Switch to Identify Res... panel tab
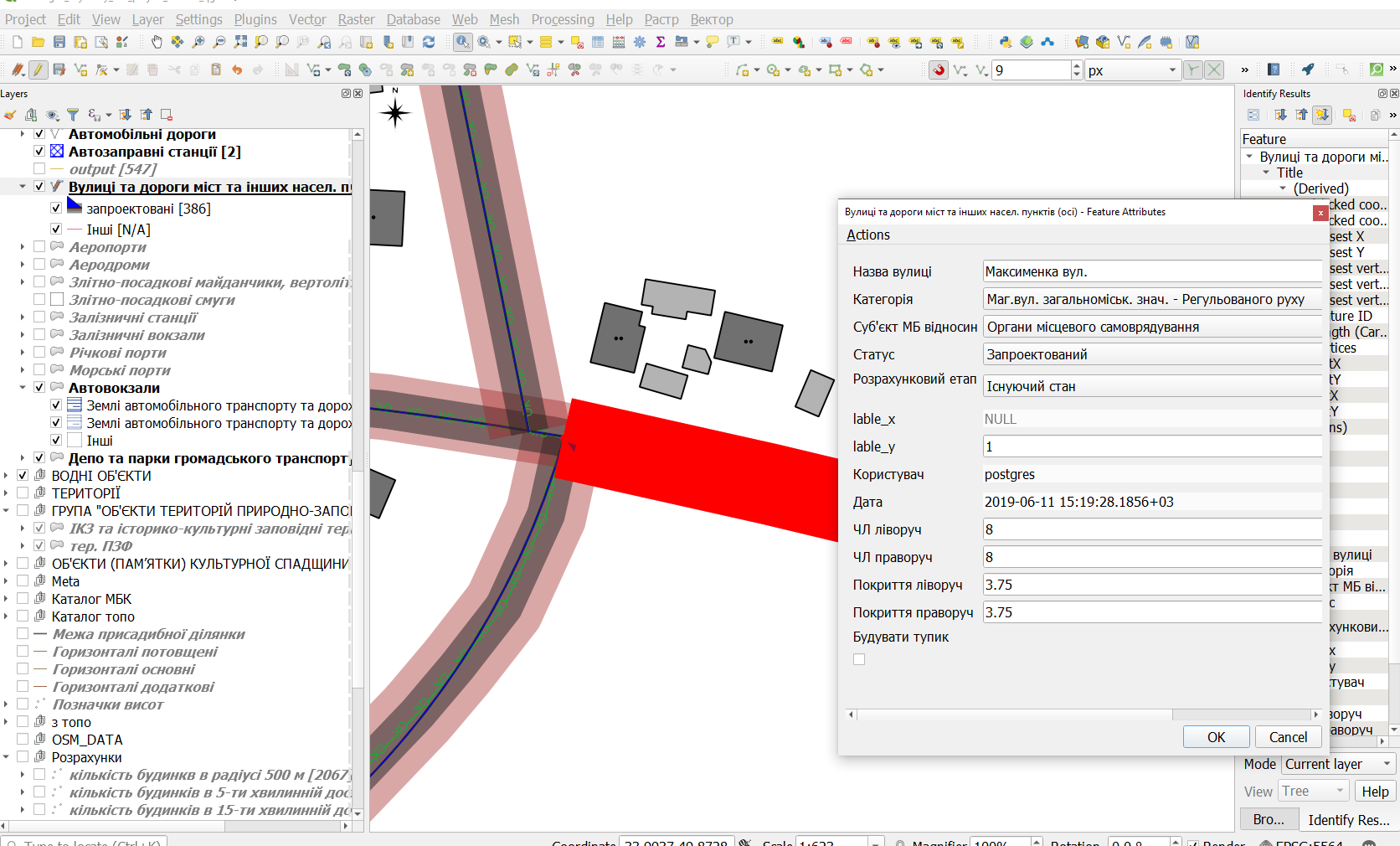The width and height of the screenshot is (1400, 846). [1348, 820]
